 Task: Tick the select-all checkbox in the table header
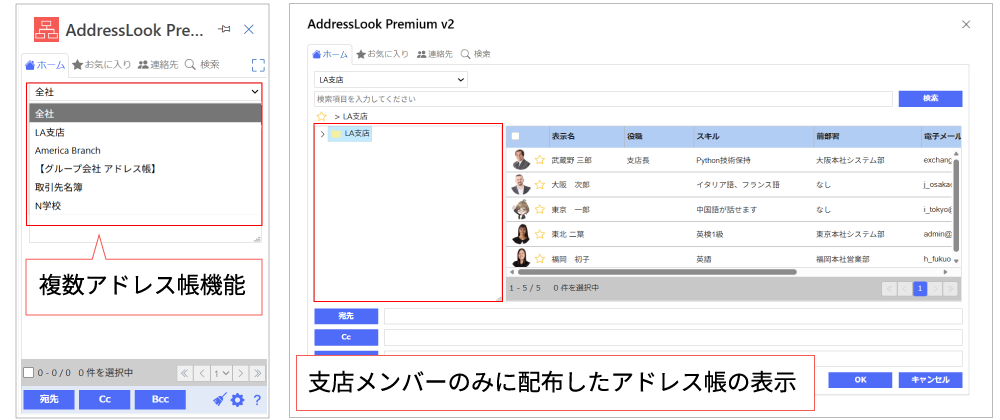(516, 135)
